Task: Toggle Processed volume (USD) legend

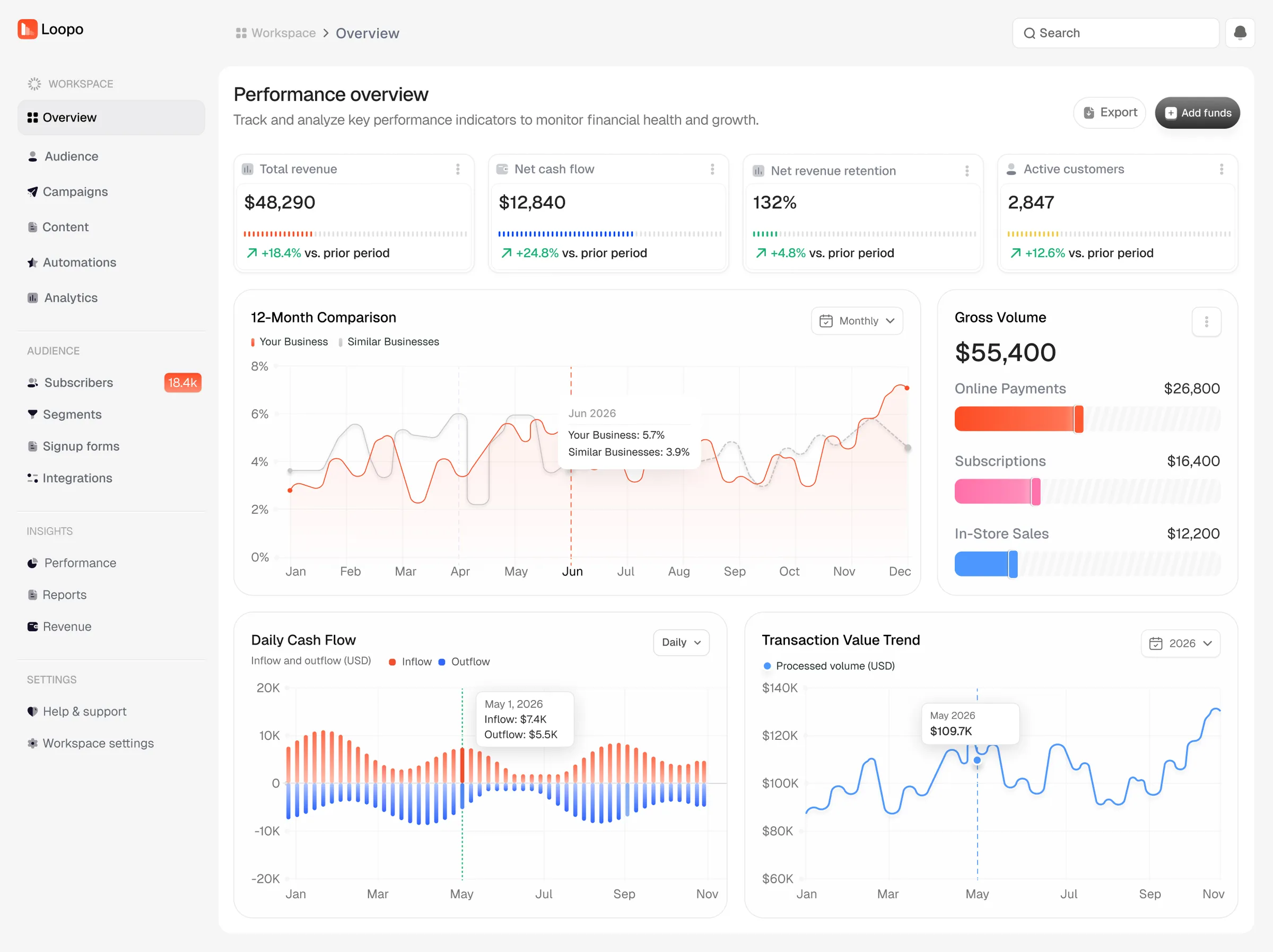Action: [x=829, y=666]
